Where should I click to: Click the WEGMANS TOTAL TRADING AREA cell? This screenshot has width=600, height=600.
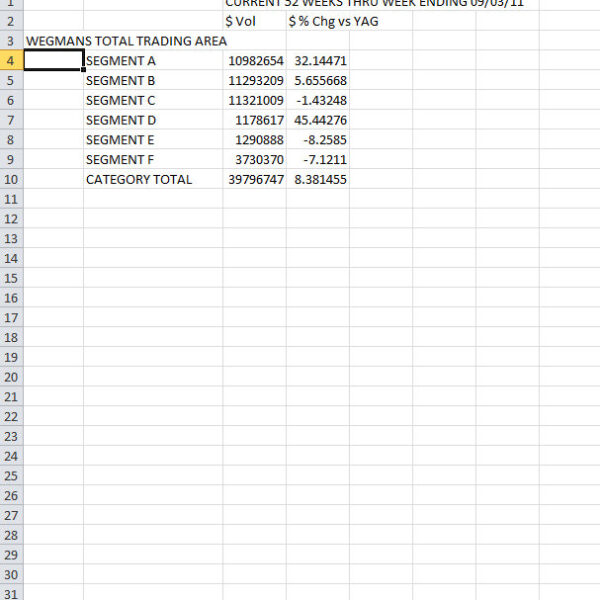pyautogui.click(x=126, y=41)
